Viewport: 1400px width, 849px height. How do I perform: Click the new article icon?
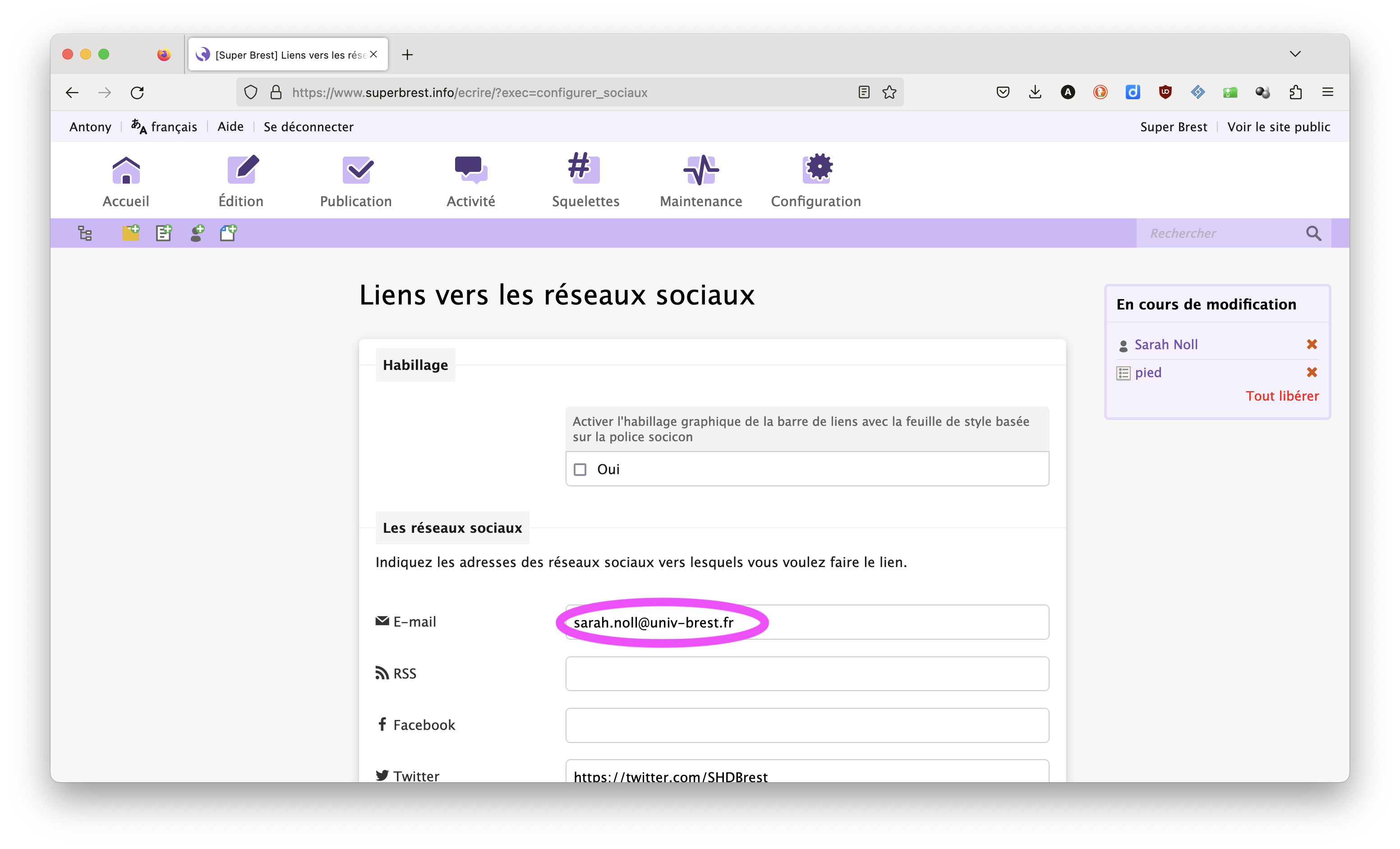pos(164,232)
